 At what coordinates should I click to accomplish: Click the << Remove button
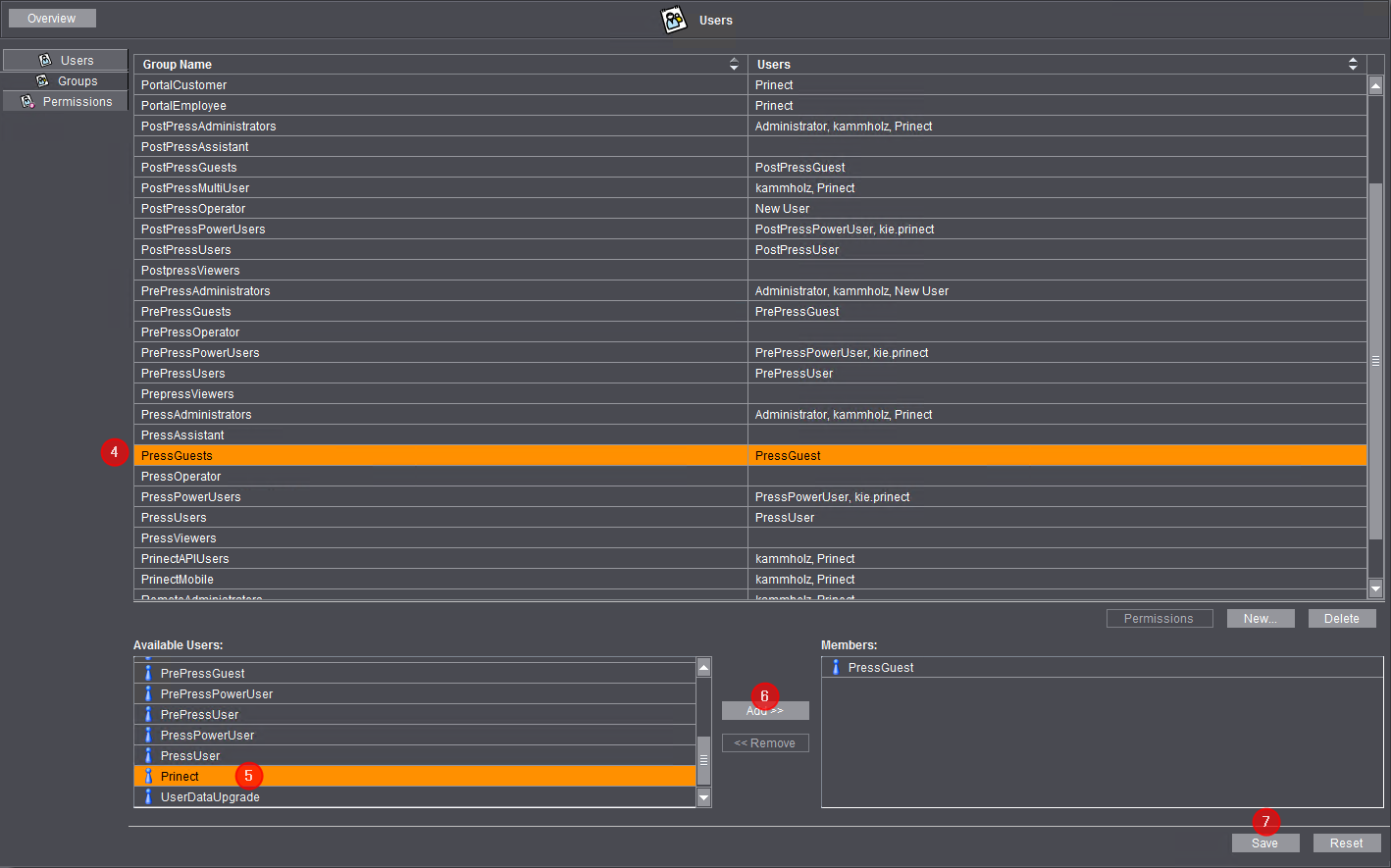pos(765,742)
